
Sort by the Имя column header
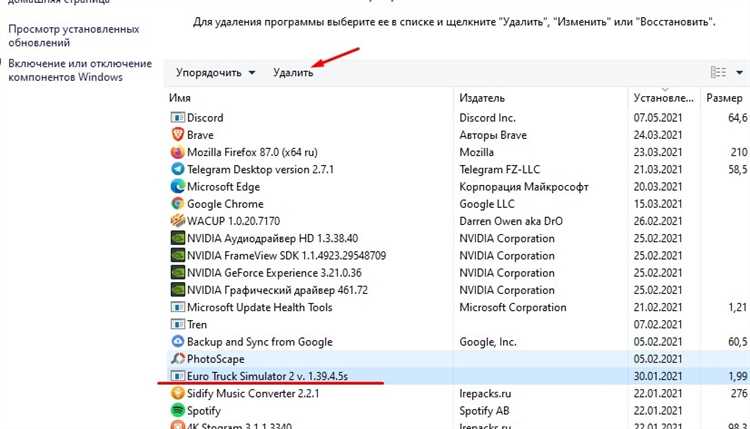179,98
